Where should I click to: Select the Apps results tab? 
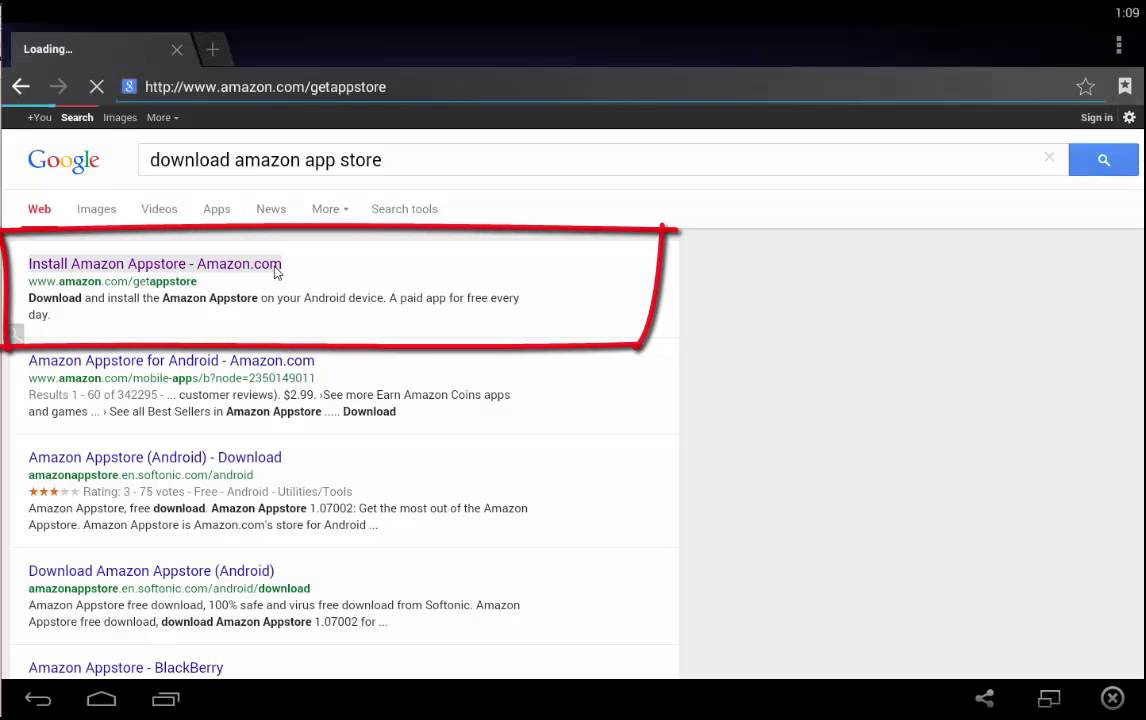216,209
